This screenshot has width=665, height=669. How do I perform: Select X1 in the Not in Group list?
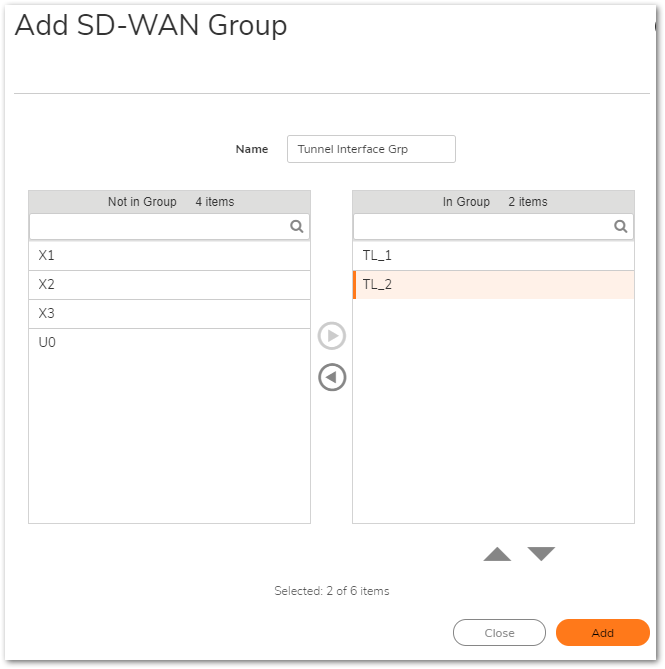point(169,256)
